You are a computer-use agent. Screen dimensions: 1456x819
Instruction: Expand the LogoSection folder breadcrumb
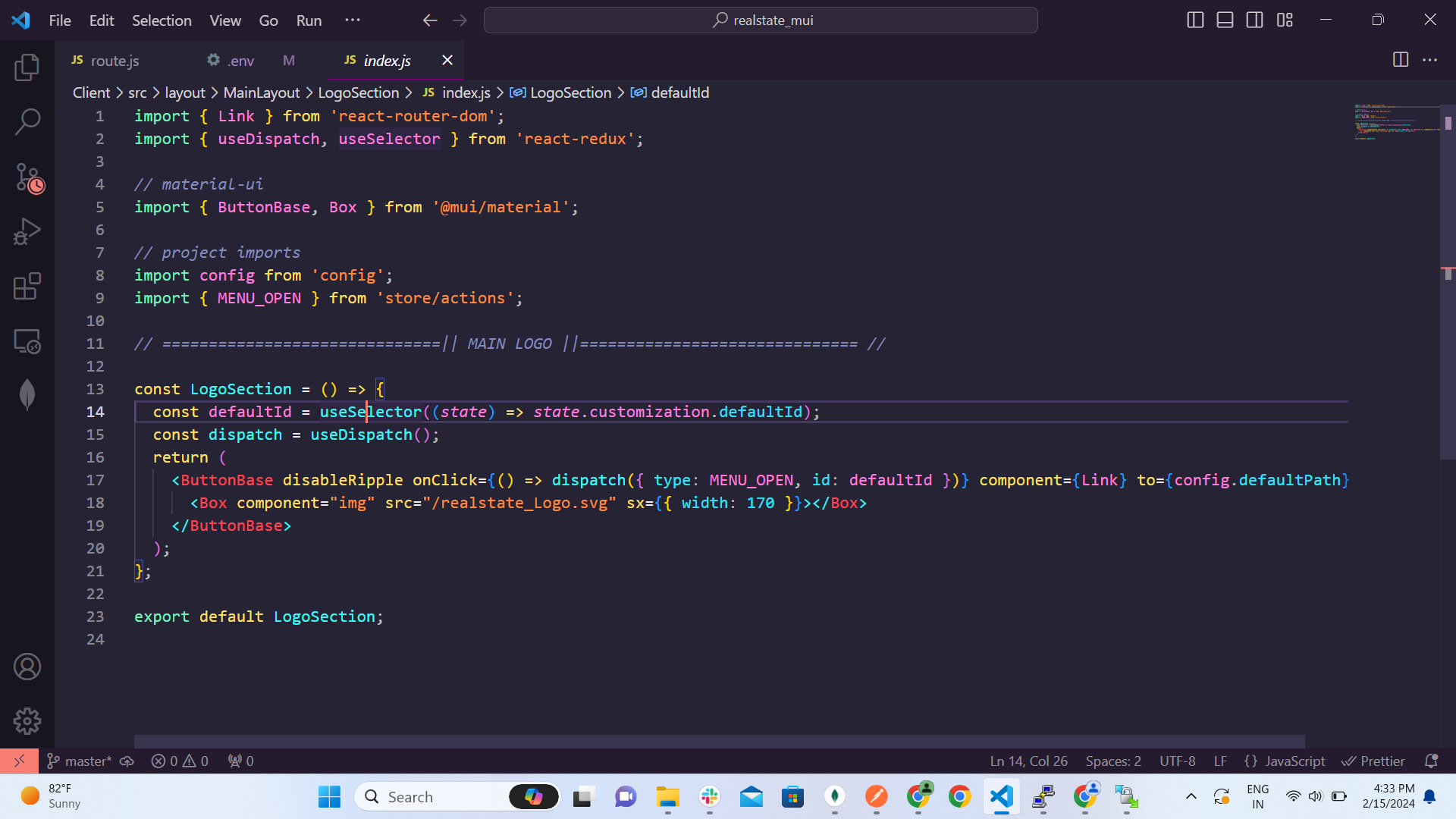(358, 93)
